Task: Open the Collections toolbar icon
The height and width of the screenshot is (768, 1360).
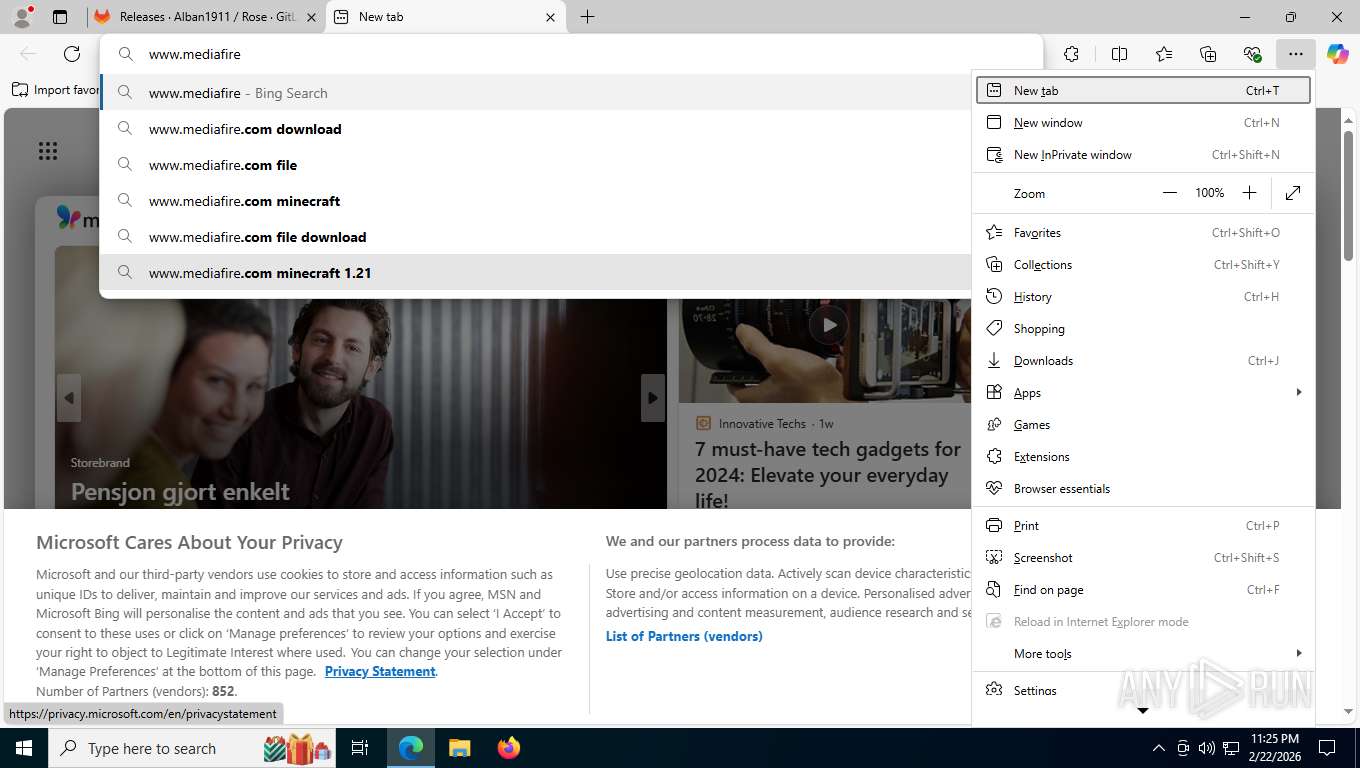Action: [x=1208, y=54]
